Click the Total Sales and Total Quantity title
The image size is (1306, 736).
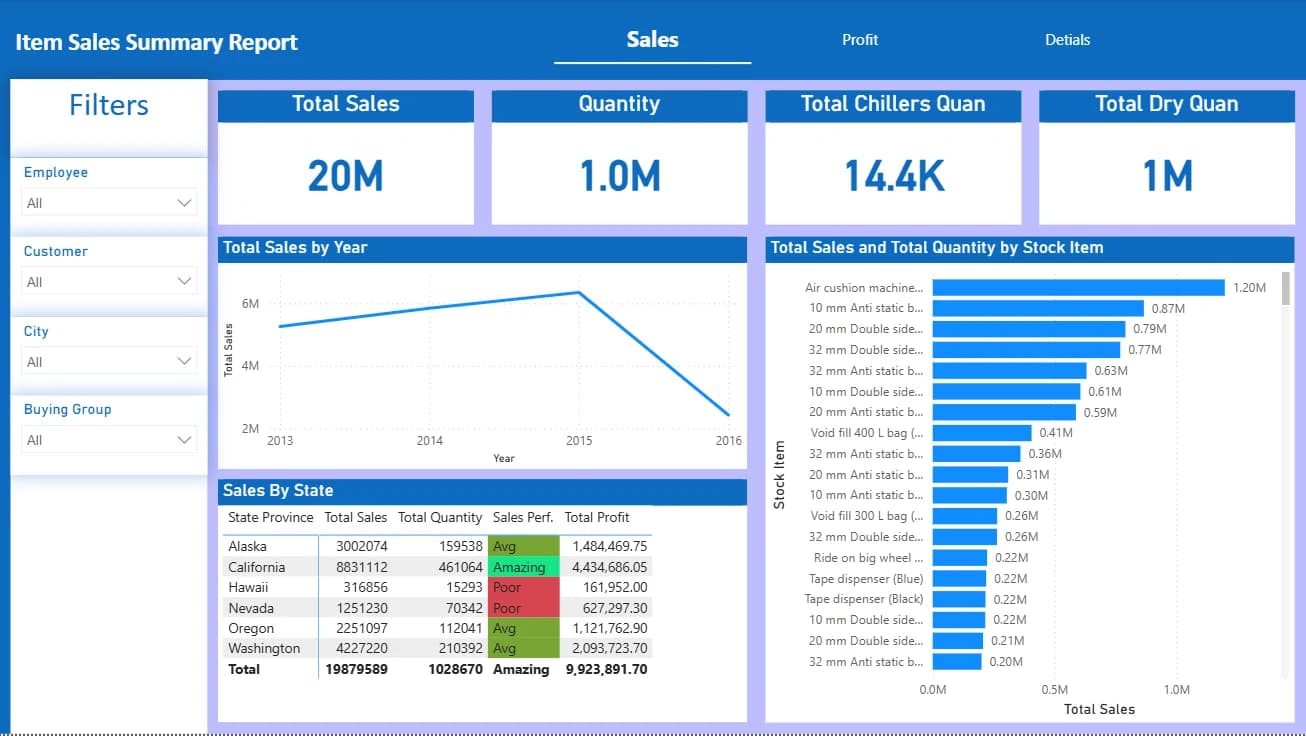click(x=937, y=247)
